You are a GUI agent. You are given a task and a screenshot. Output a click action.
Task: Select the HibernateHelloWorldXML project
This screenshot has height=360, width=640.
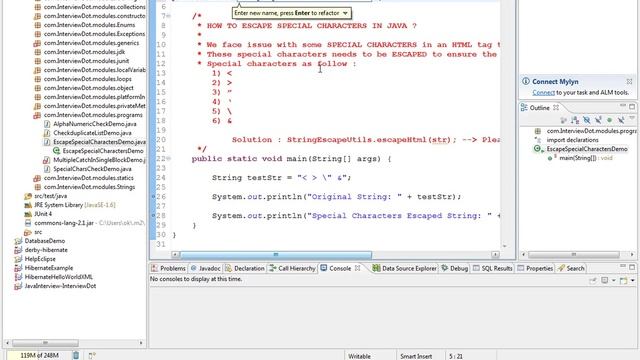coord(58,277)
